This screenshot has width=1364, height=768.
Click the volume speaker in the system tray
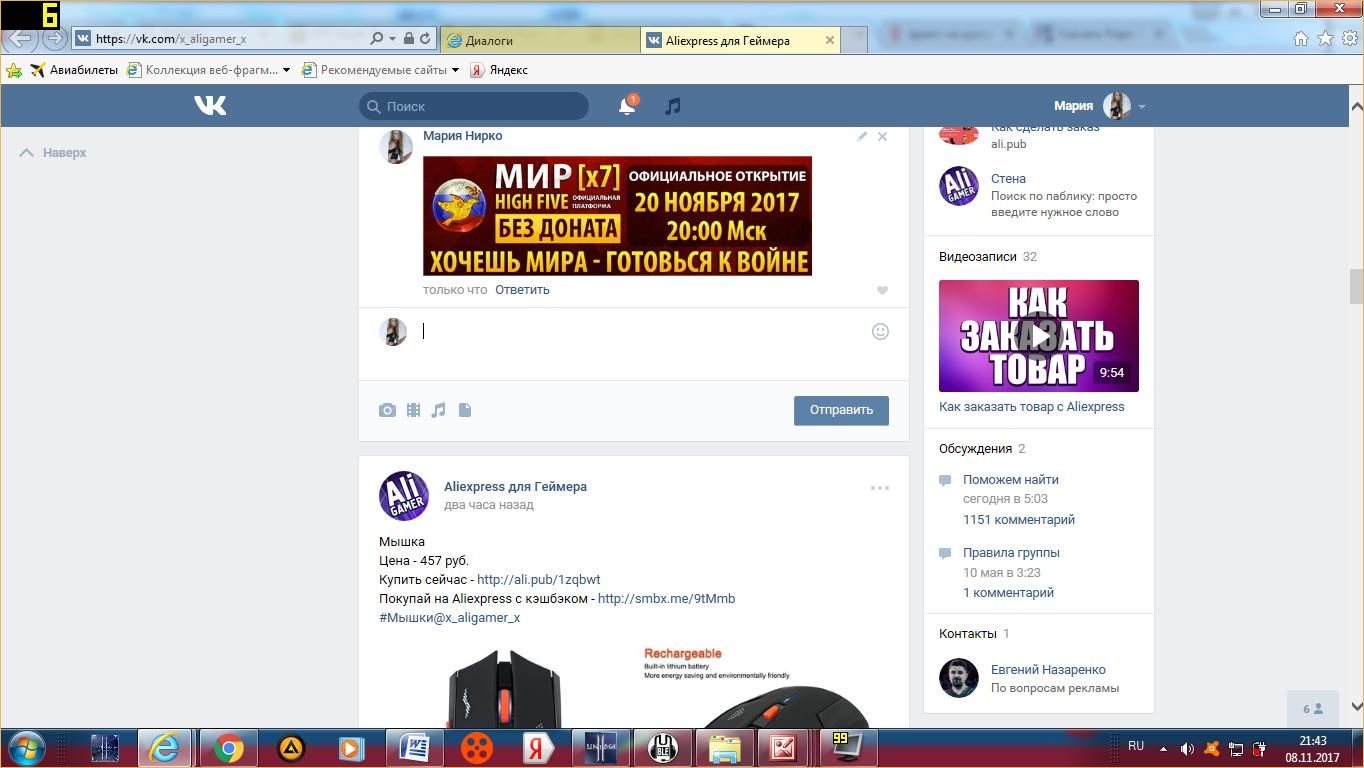(1187, 748)
